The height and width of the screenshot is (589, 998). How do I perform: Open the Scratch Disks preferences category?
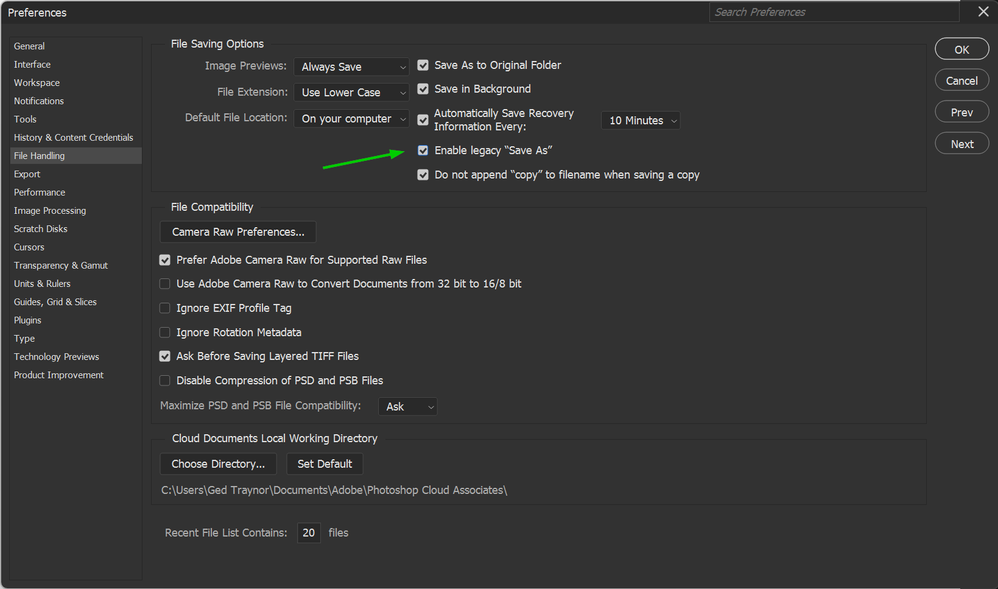tap(41, 229)
